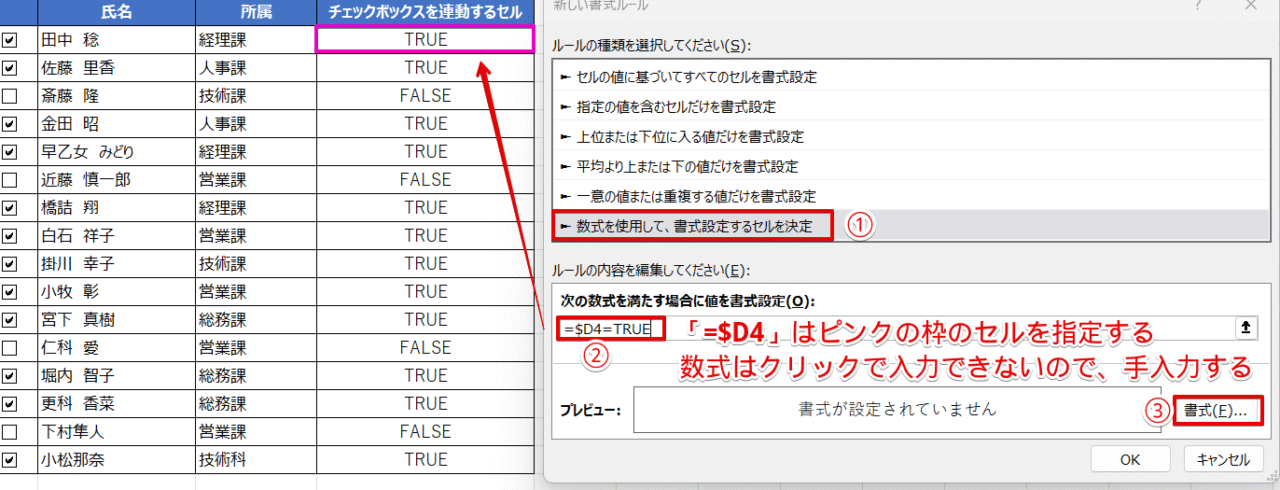This screenshot has width=1280, height=490.
Task: Select the name cell 下村隼人
Action: click(116, 433)
